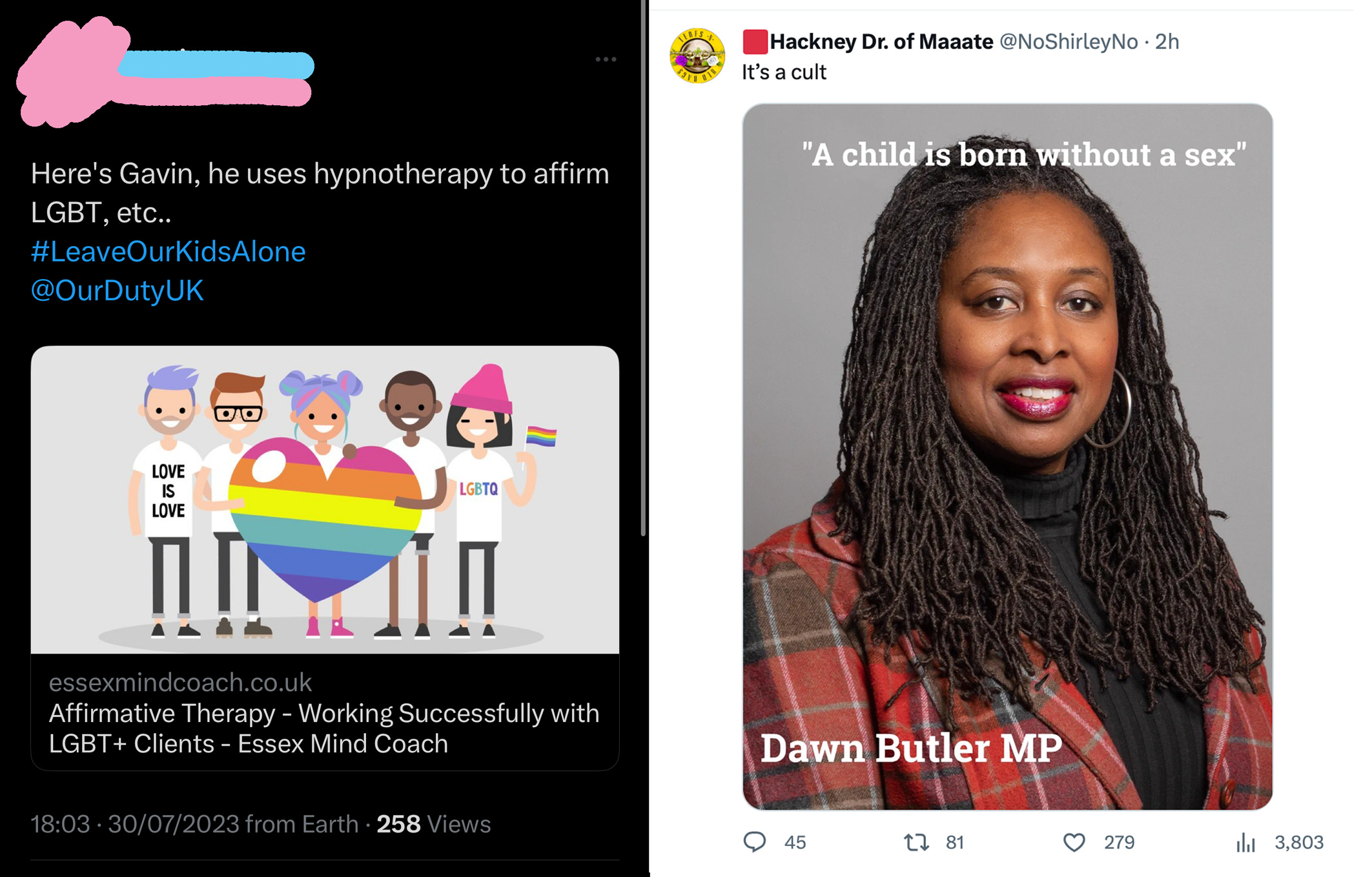View the LGBTQ rainbow heart preview image
Viewport: 1372px width, 877px height.
click(x=325, y=500)
